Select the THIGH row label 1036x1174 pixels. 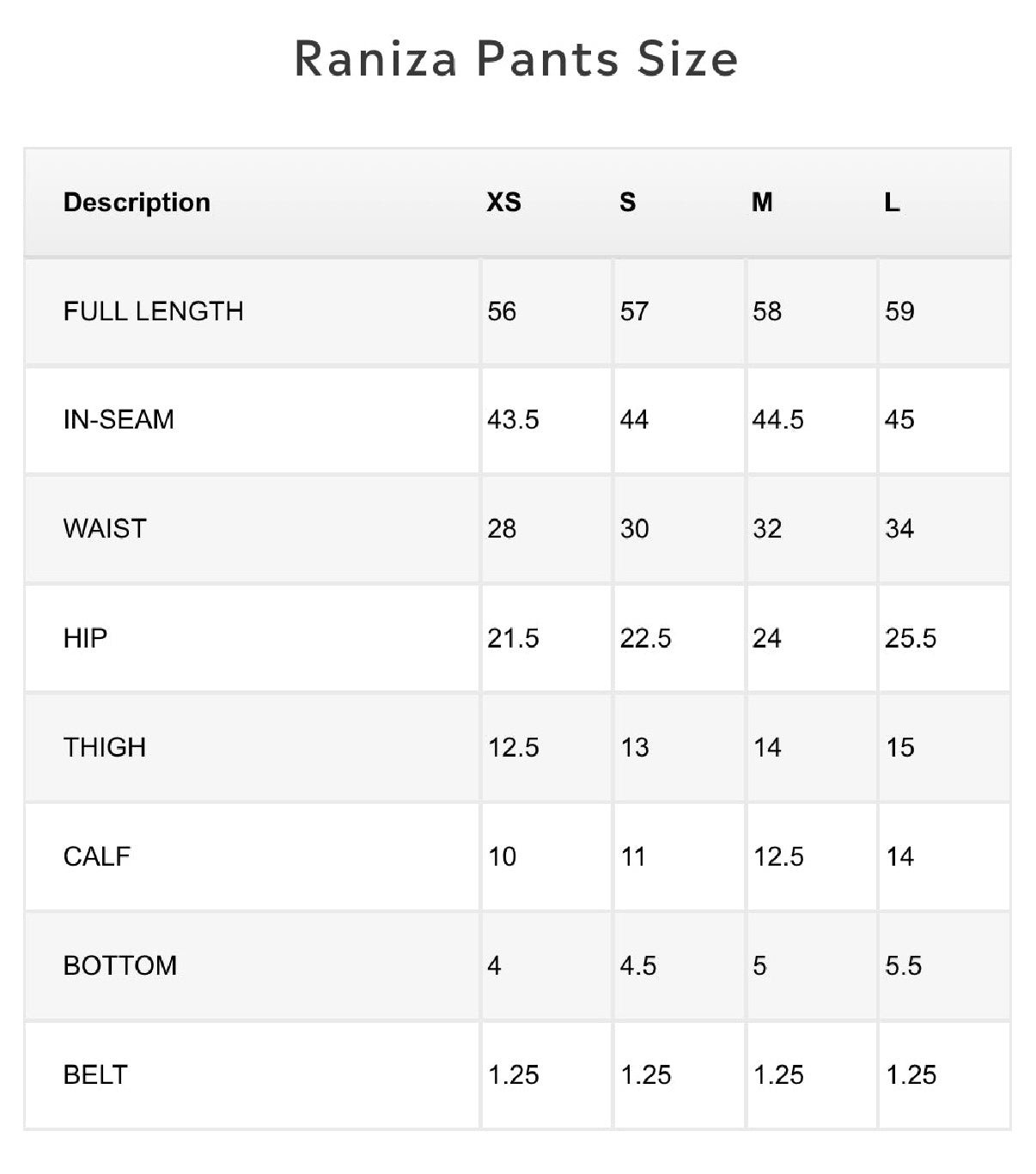(x=105, y=747)
